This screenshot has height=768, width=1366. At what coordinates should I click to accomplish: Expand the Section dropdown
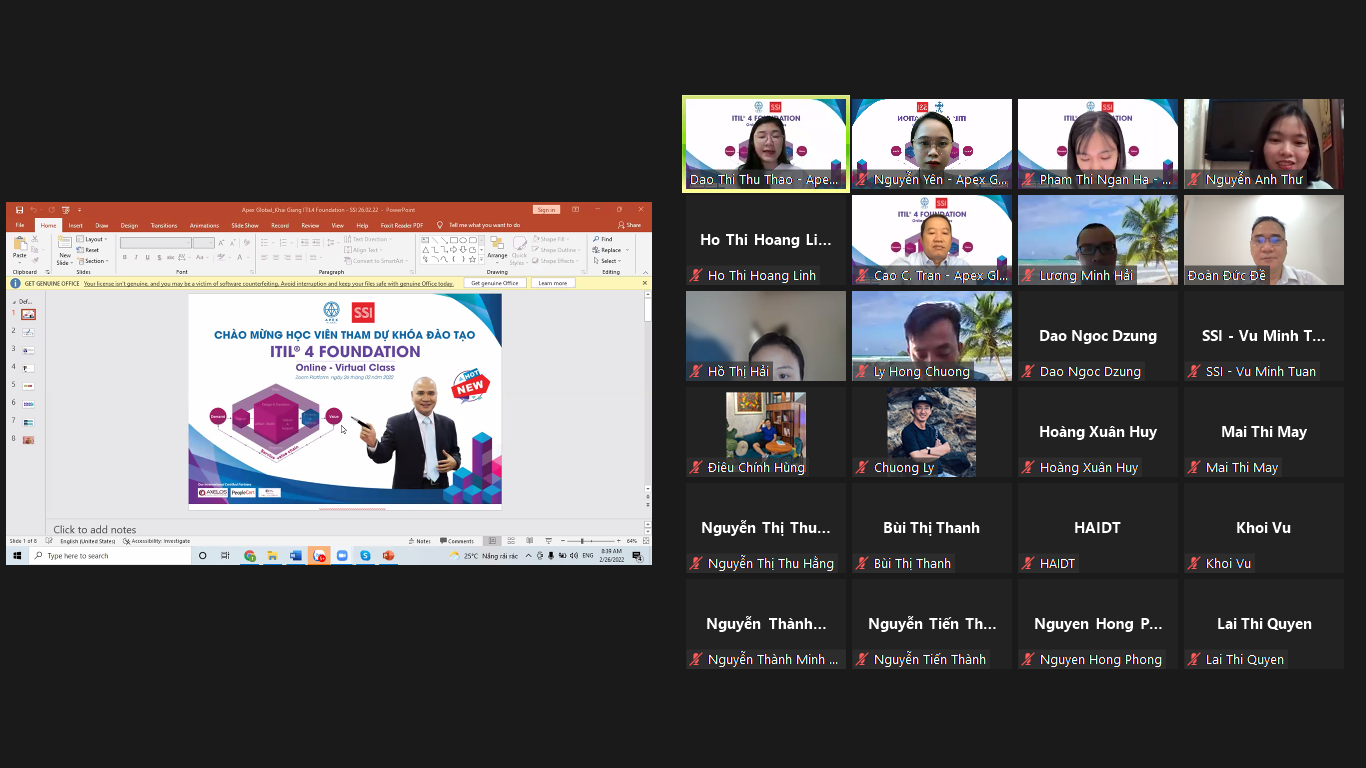click(x=93, y=261)
